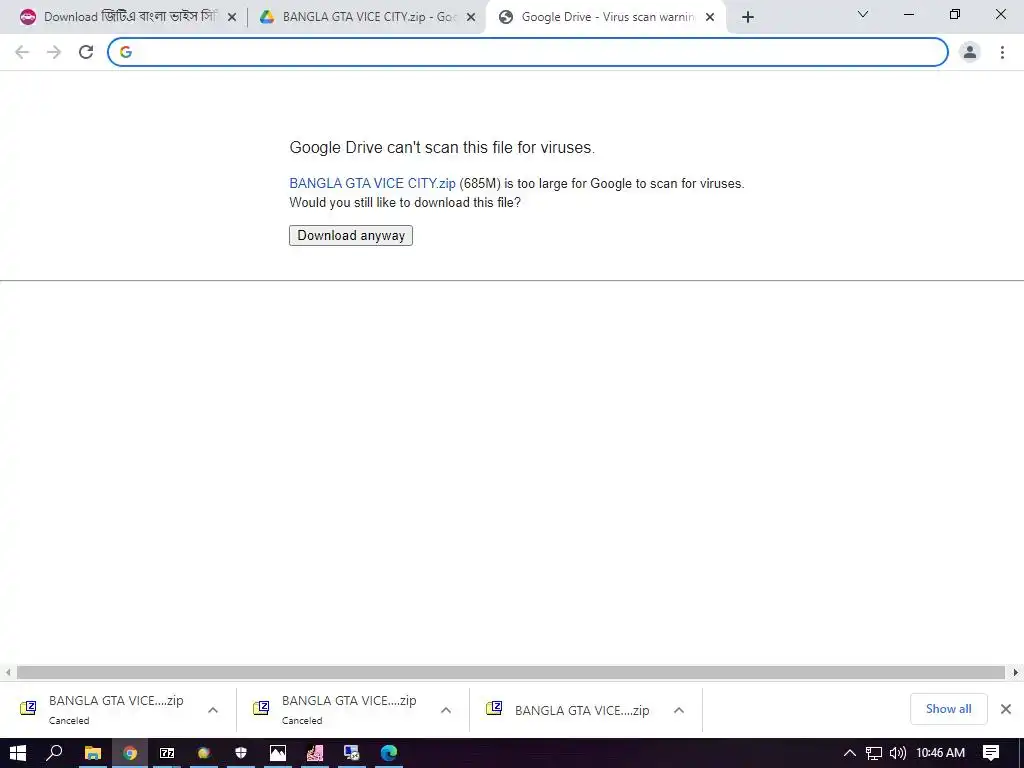
Task: Open the volume control tray icon
Action: (x=898, y=753)
